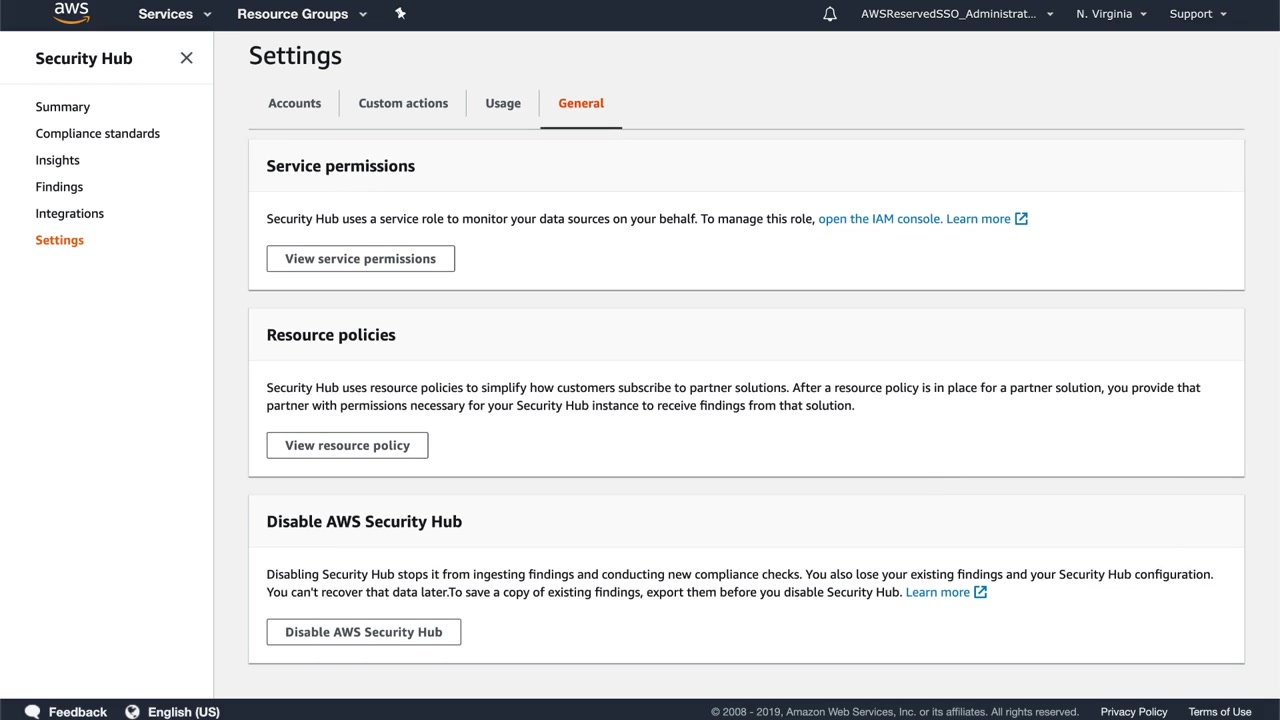
Task: Close the Security Hub sidebar panel
Action: pyautogui.click(x=186, y=58)
